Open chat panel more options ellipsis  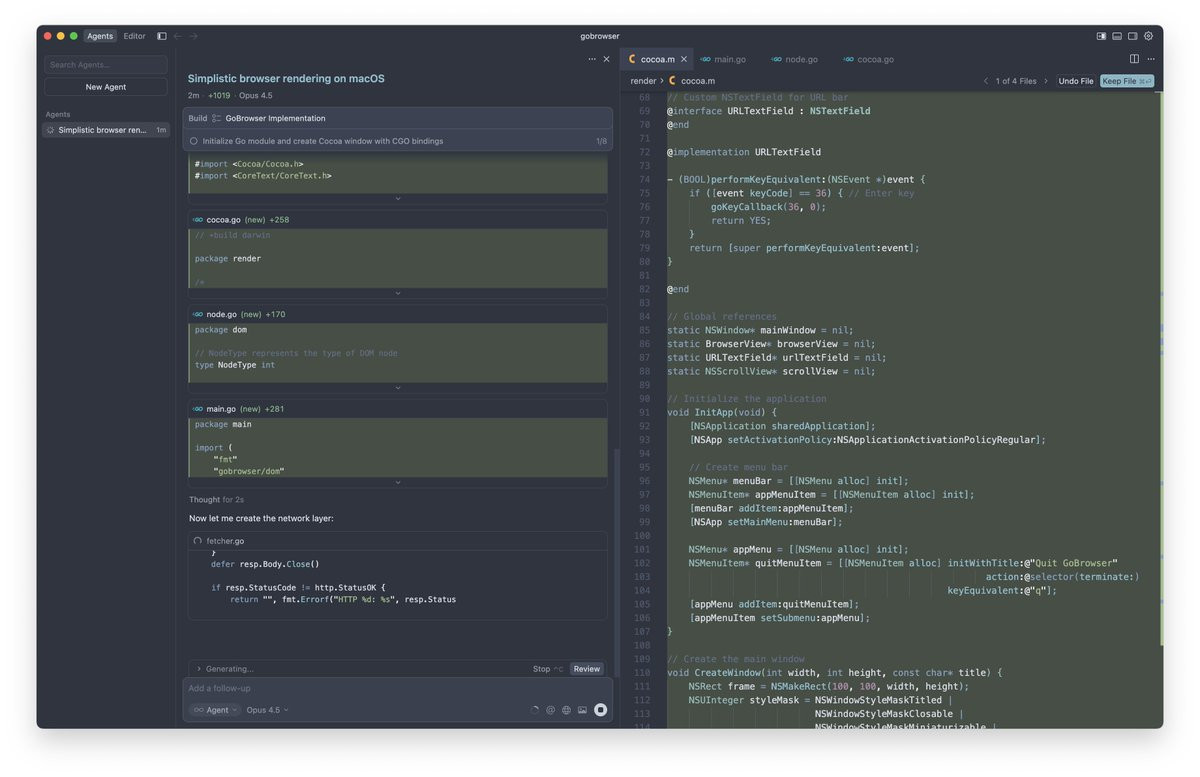[592, 59]
